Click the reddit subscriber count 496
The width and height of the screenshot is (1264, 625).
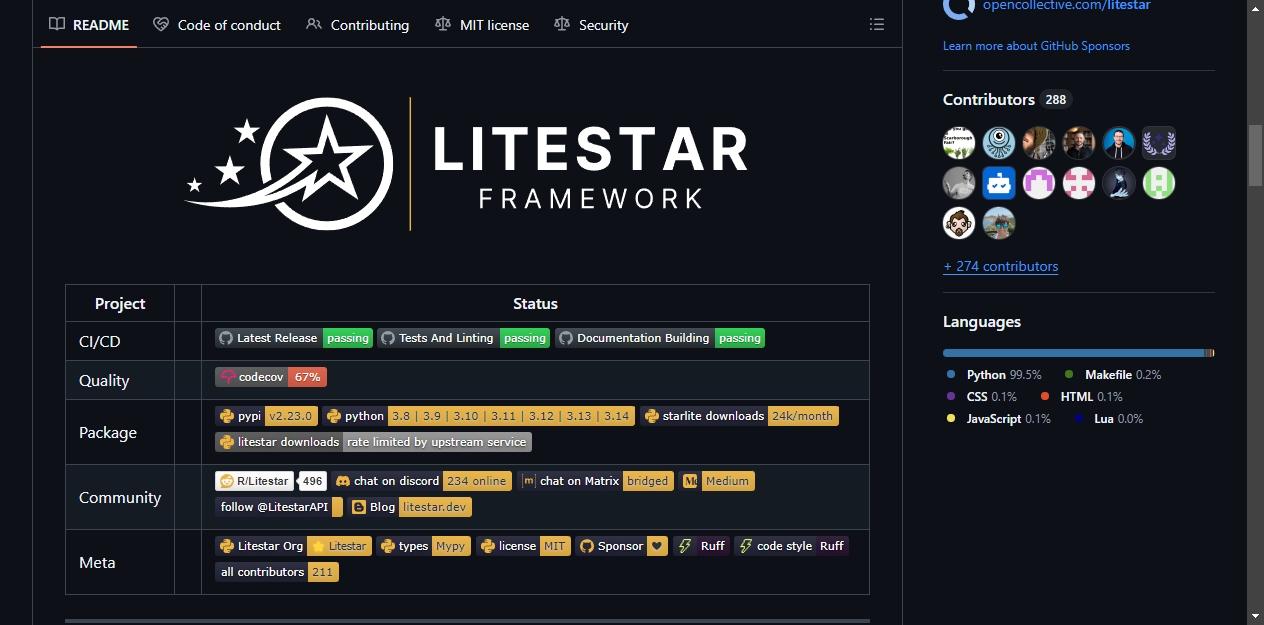[313, 481]
